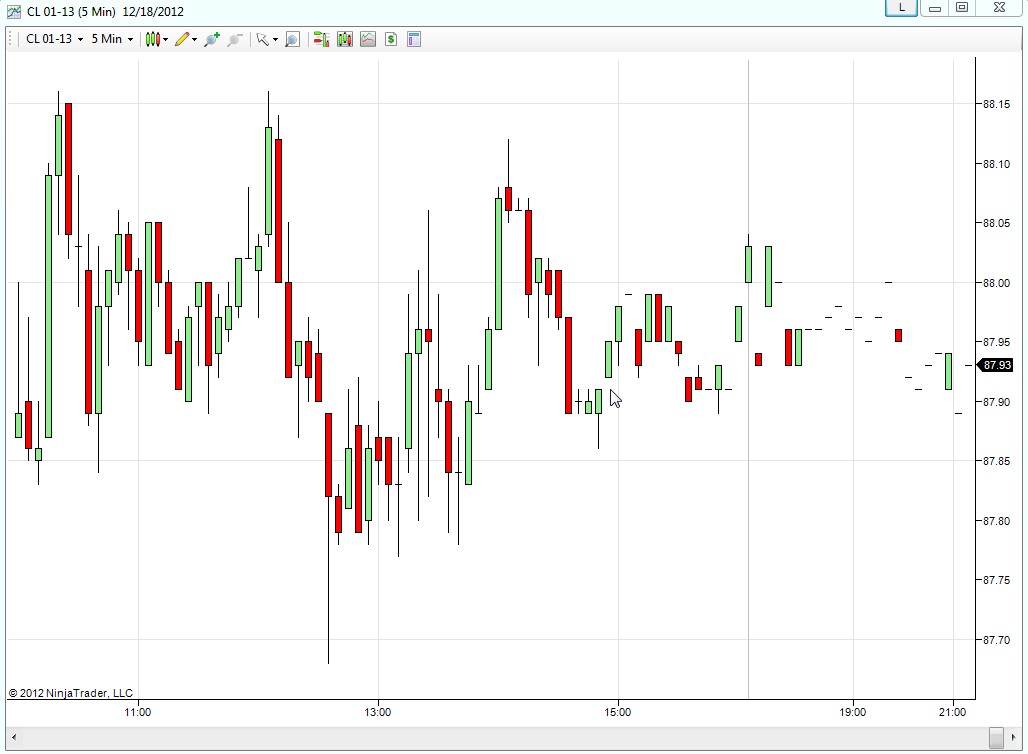Click the zoom frame magnifier icon

[x=292, y=39]
